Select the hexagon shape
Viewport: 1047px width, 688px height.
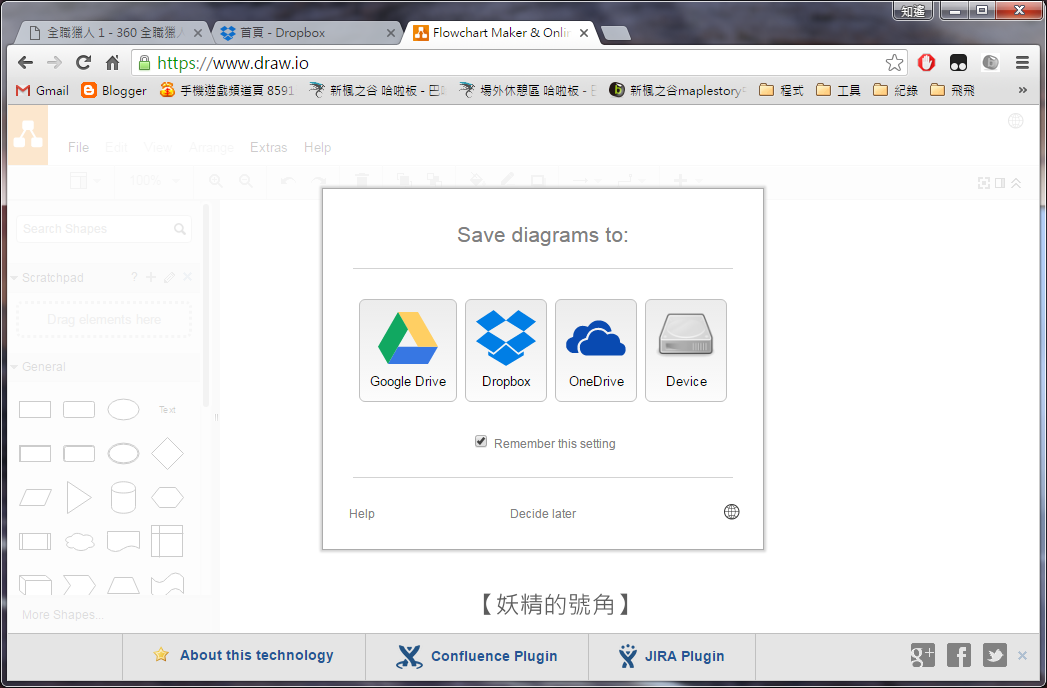pos(167,498)
